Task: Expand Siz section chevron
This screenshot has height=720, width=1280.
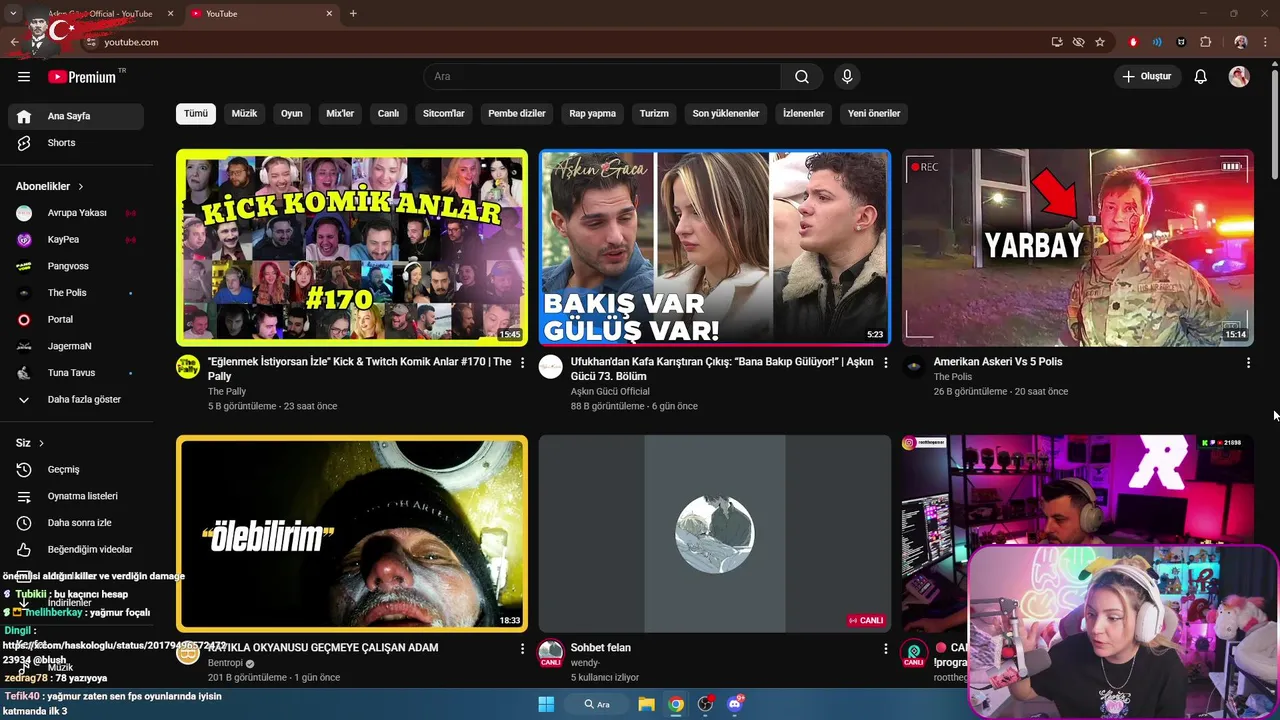Action: [41, 443]
